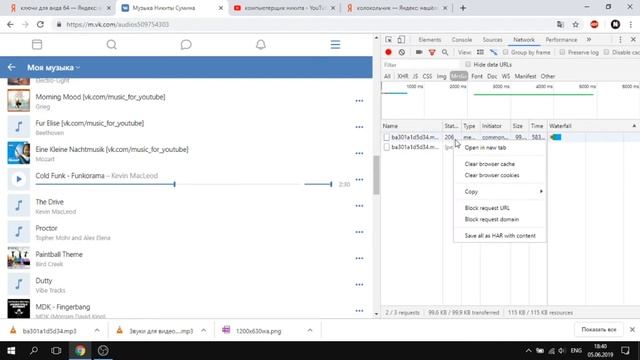Open options dots for Fur Elise track
The image size is (640, 360).
point(359,127)
